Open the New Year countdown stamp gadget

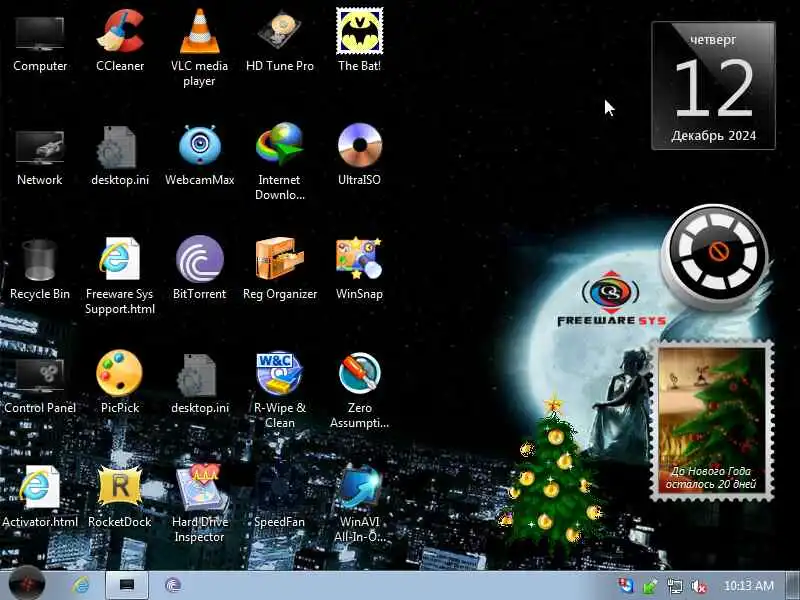click(712, 421)
